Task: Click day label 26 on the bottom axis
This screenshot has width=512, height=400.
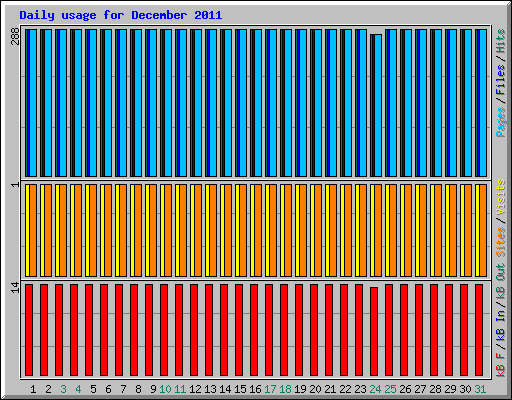Action: (x=405, y=389)
